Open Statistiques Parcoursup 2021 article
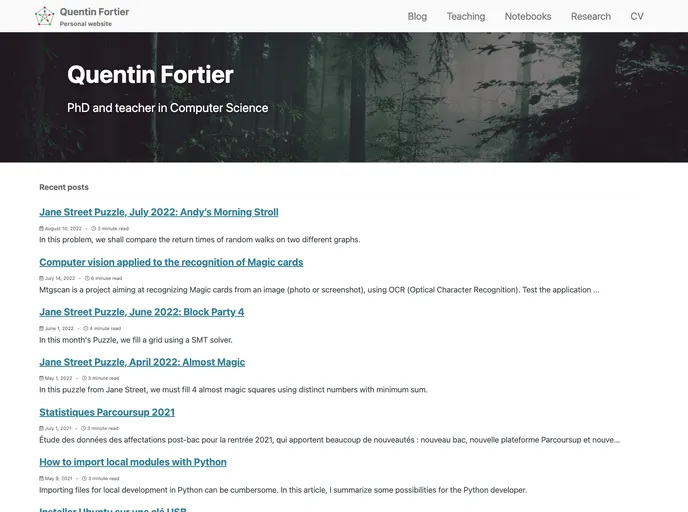The image size is (688, 512). (107, 412)
